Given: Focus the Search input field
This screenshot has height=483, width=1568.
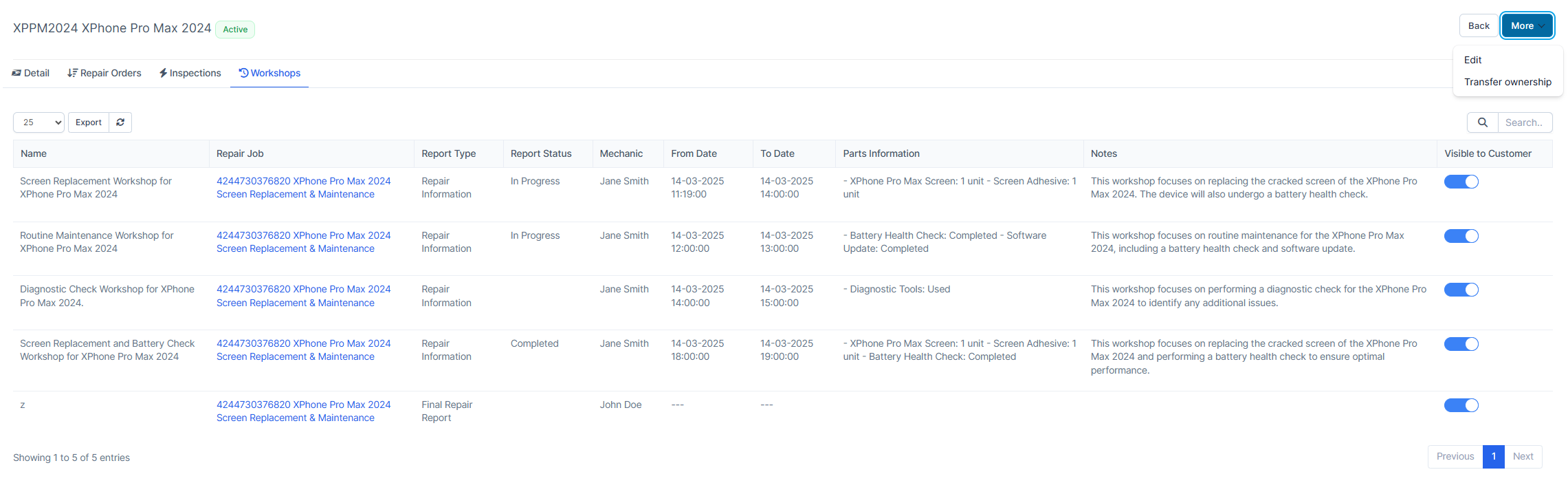Looking at the screenshot, I should click(1524, 122).
